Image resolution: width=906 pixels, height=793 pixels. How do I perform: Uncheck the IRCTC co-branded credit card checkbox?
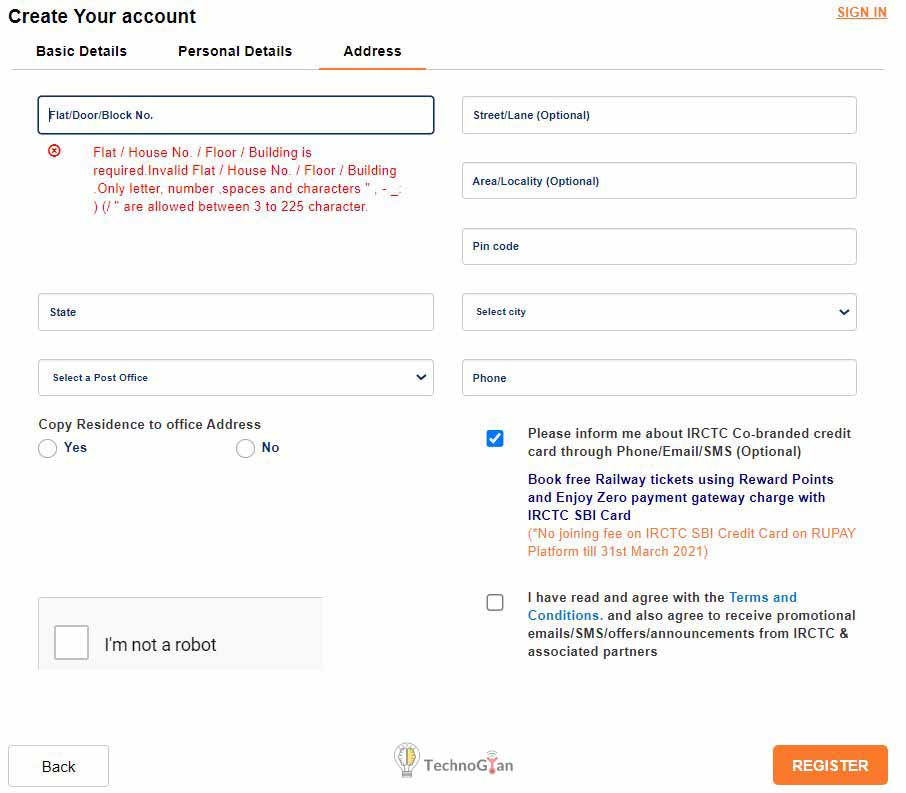coord(495,438)
